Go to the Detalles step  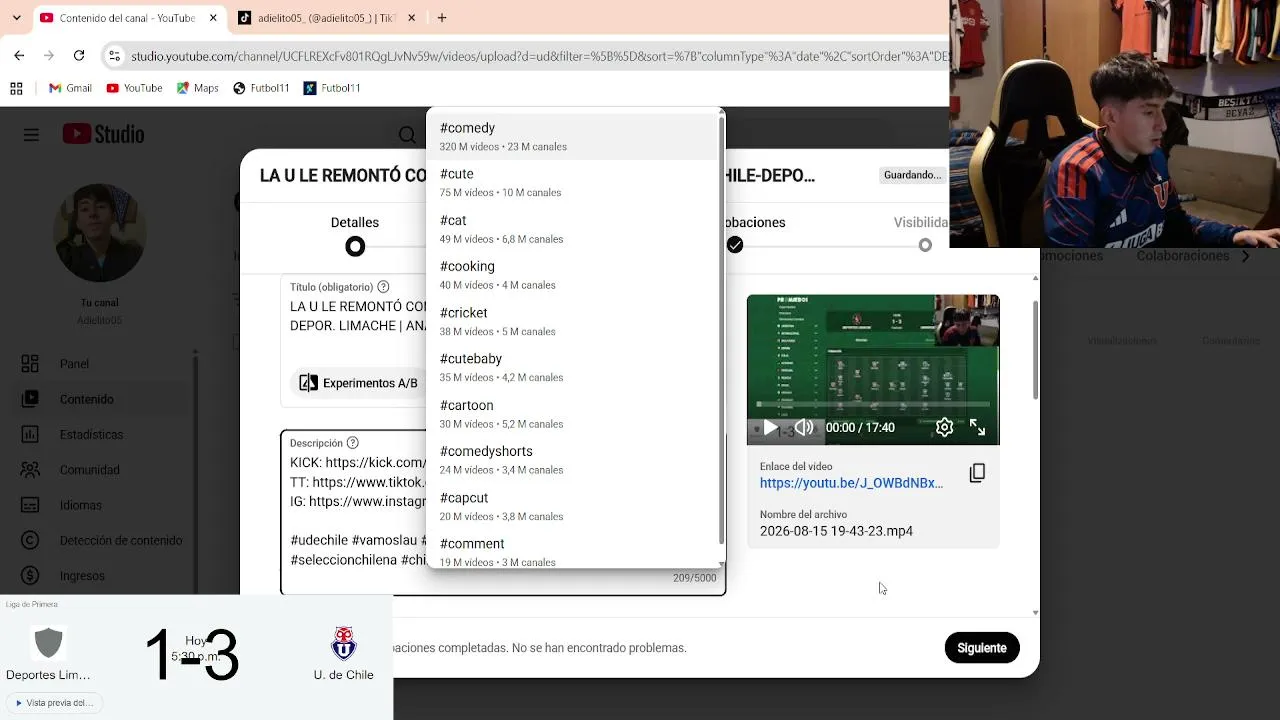pyautogui.click(x=355, y=235)
